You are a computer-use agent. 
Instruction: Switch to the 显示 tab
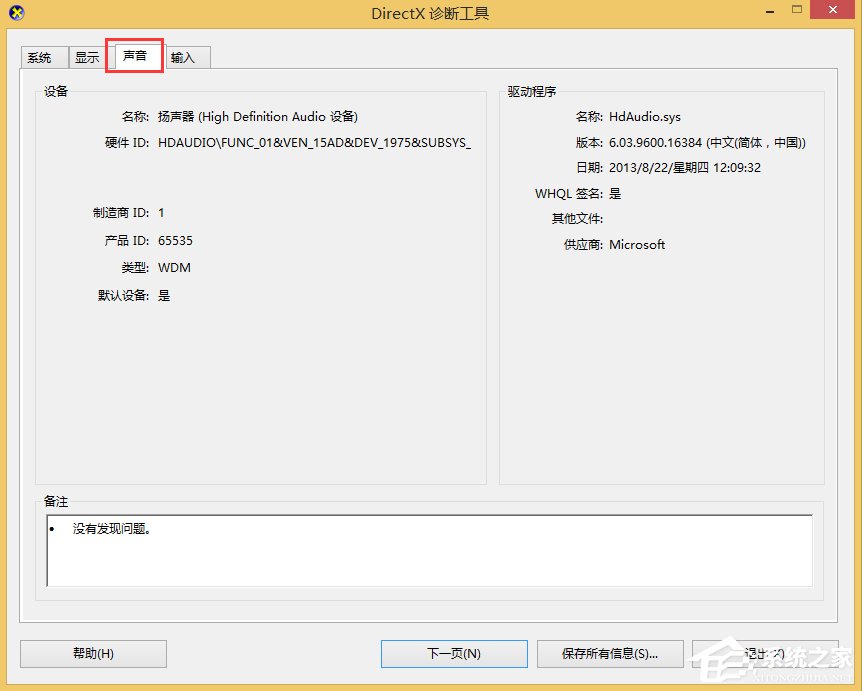click(86, 57)
